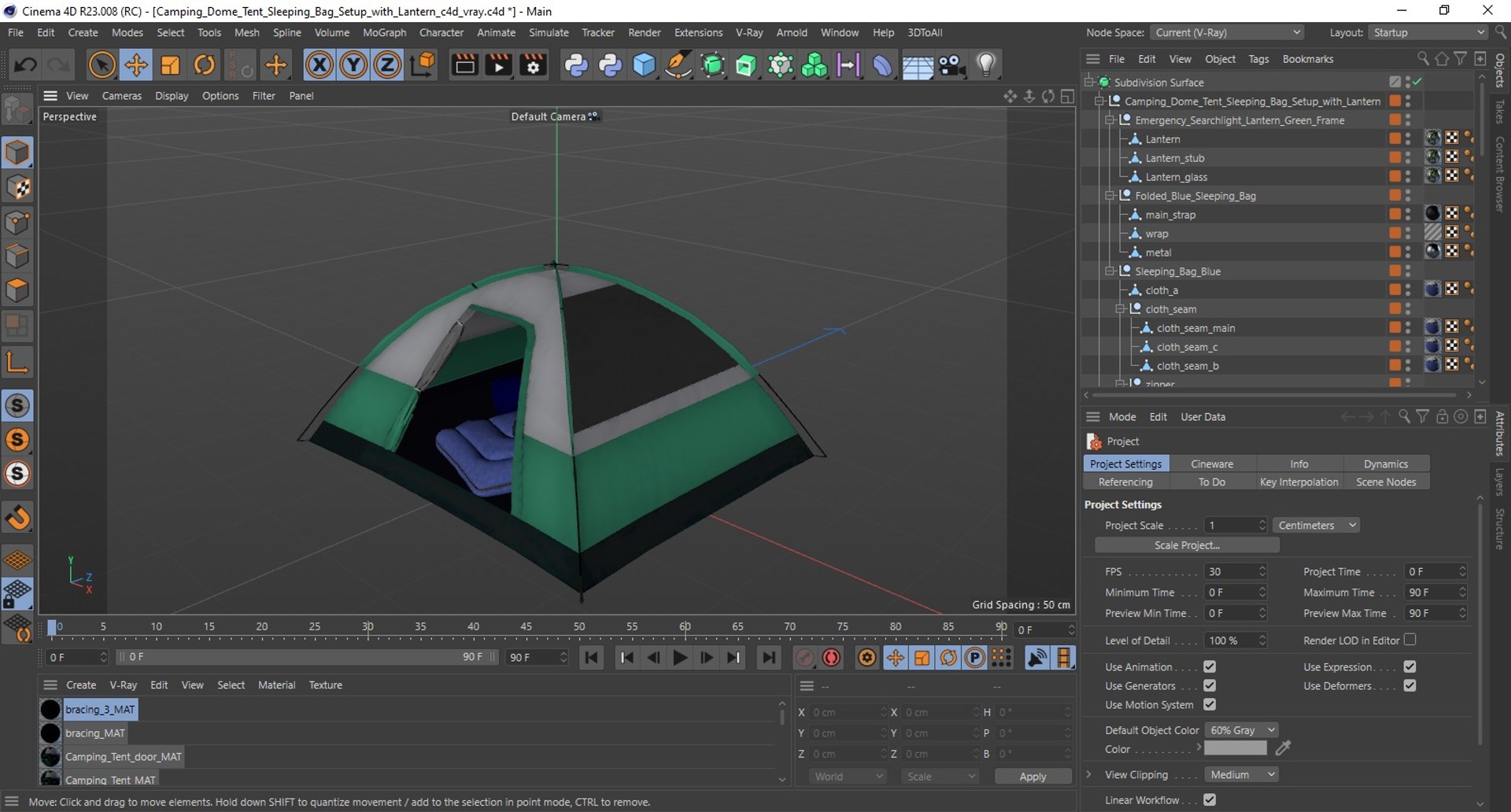Select the Scale tool

[170, 65]
